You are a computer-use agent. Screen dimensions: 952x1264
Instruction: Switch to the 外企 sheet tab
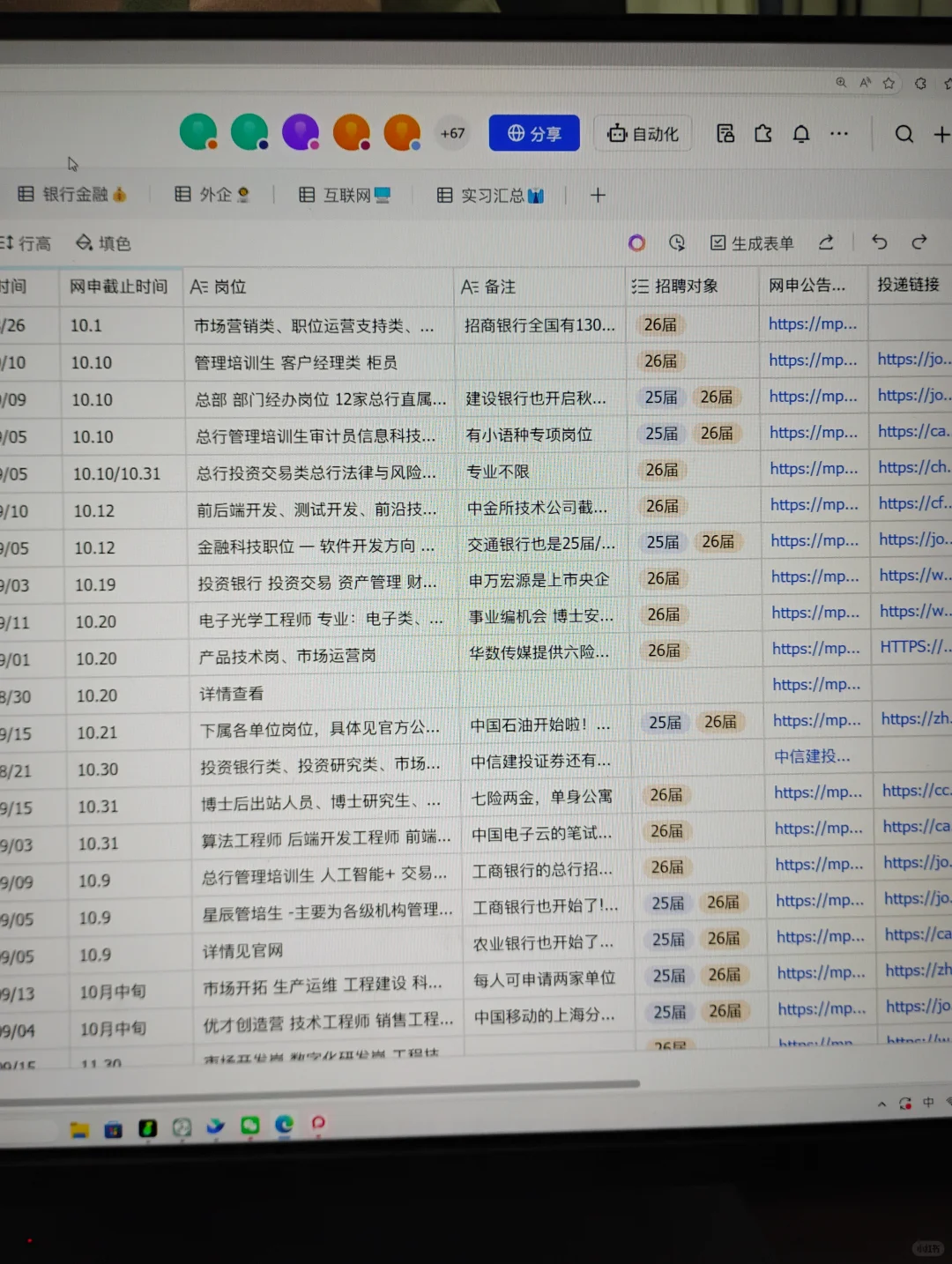tap(212, 194)
